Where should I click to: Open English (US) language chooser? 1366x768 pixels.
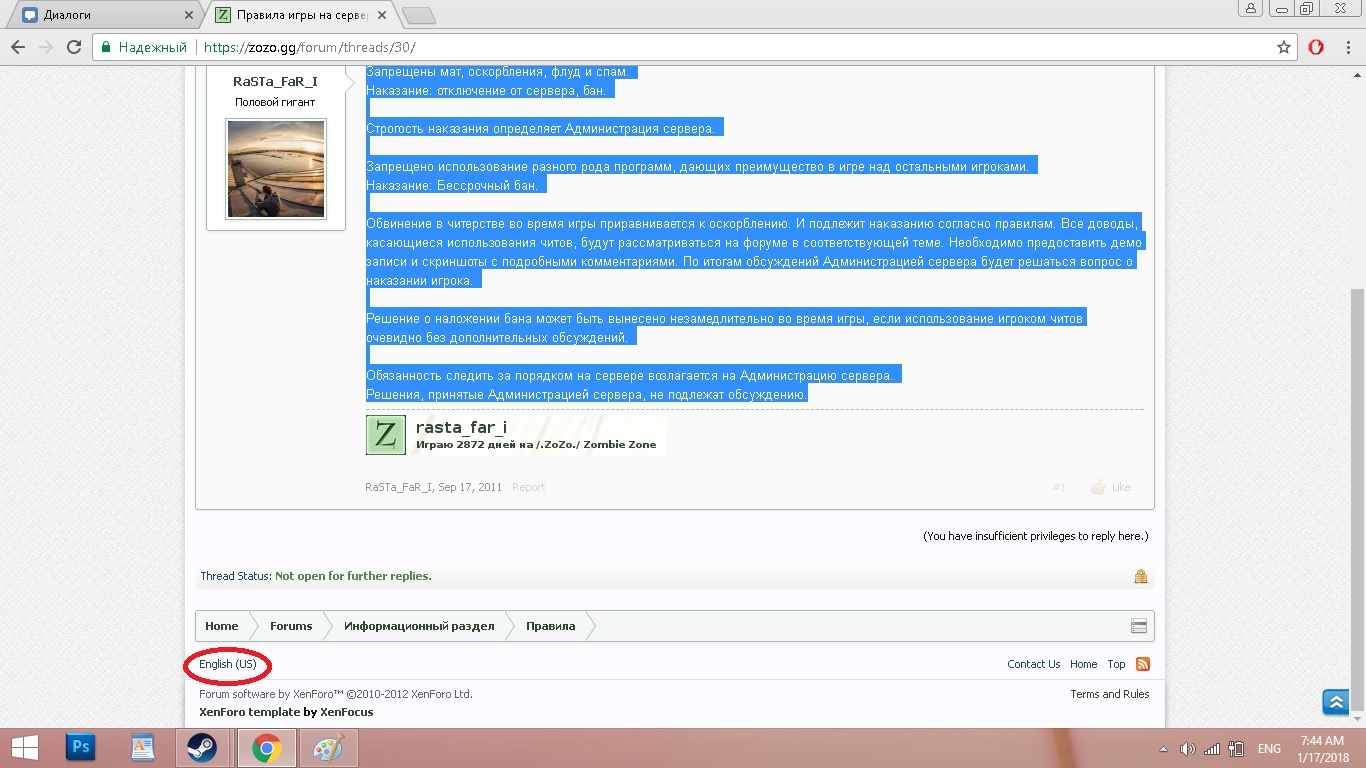[x=227, y=664]
